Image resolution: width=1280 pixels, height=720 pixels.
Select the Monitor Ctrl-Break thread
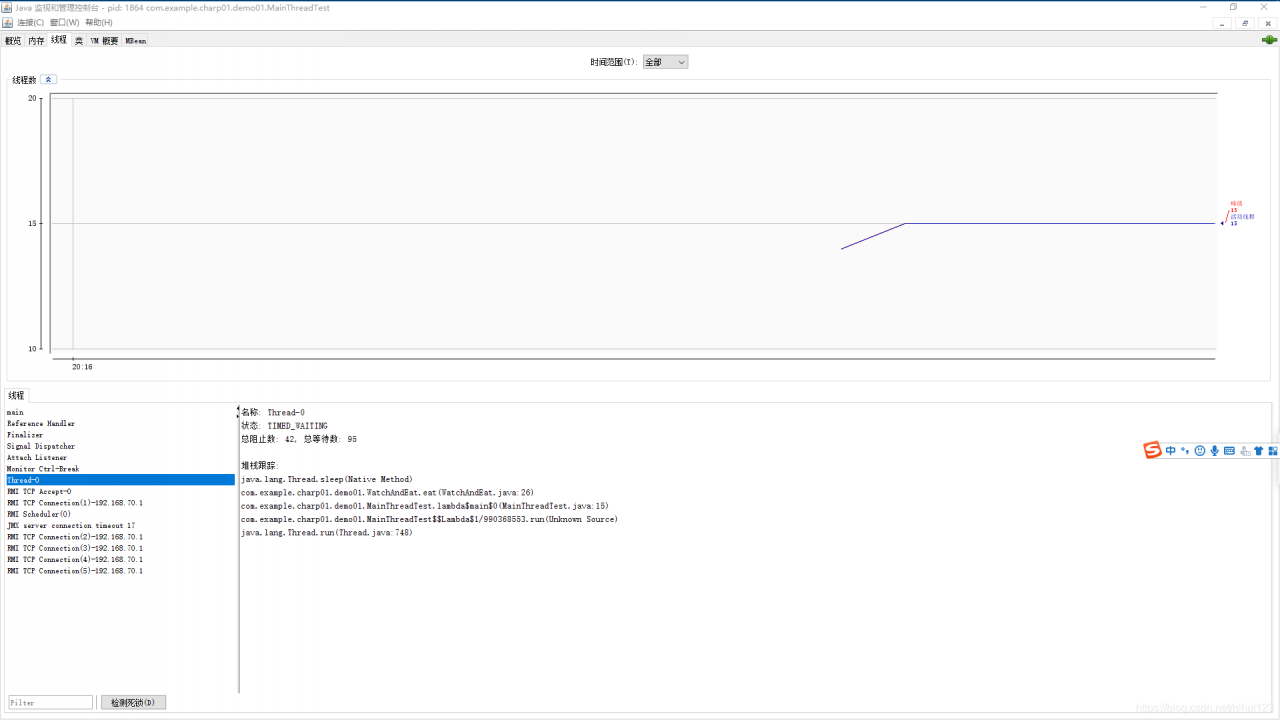pos(120,469)
